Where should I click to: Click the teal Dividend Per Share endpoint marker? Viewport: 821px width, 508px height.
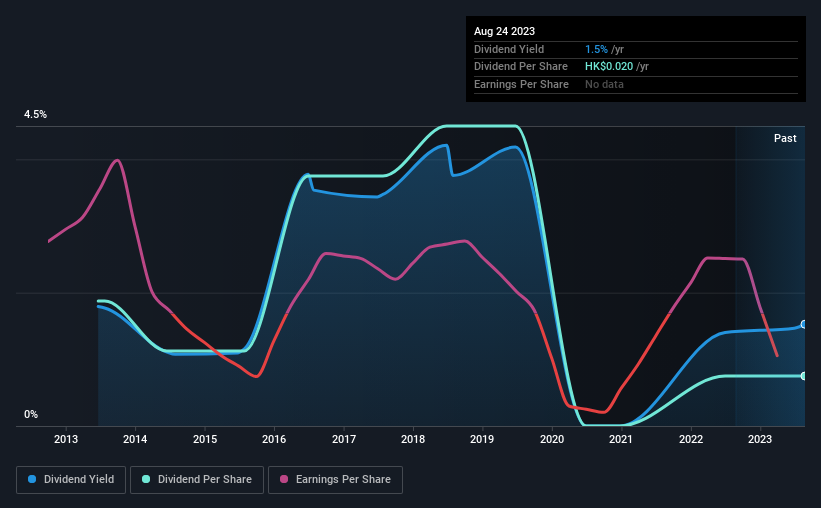(804, 376)
